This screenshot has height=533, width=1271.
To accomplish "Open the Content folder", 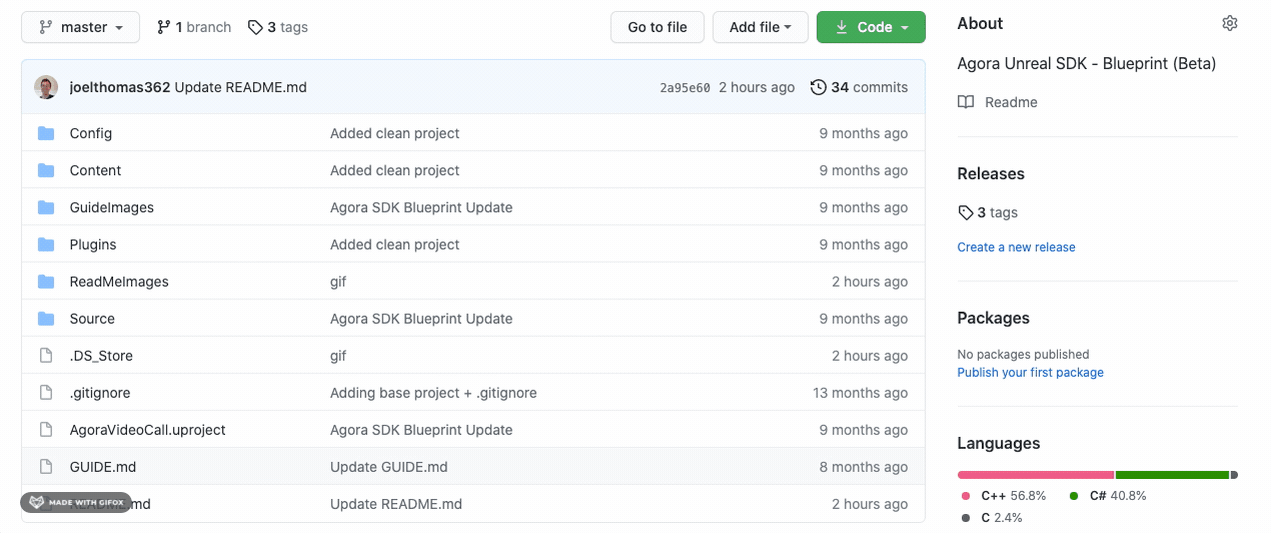I will (x=95, y=170).
